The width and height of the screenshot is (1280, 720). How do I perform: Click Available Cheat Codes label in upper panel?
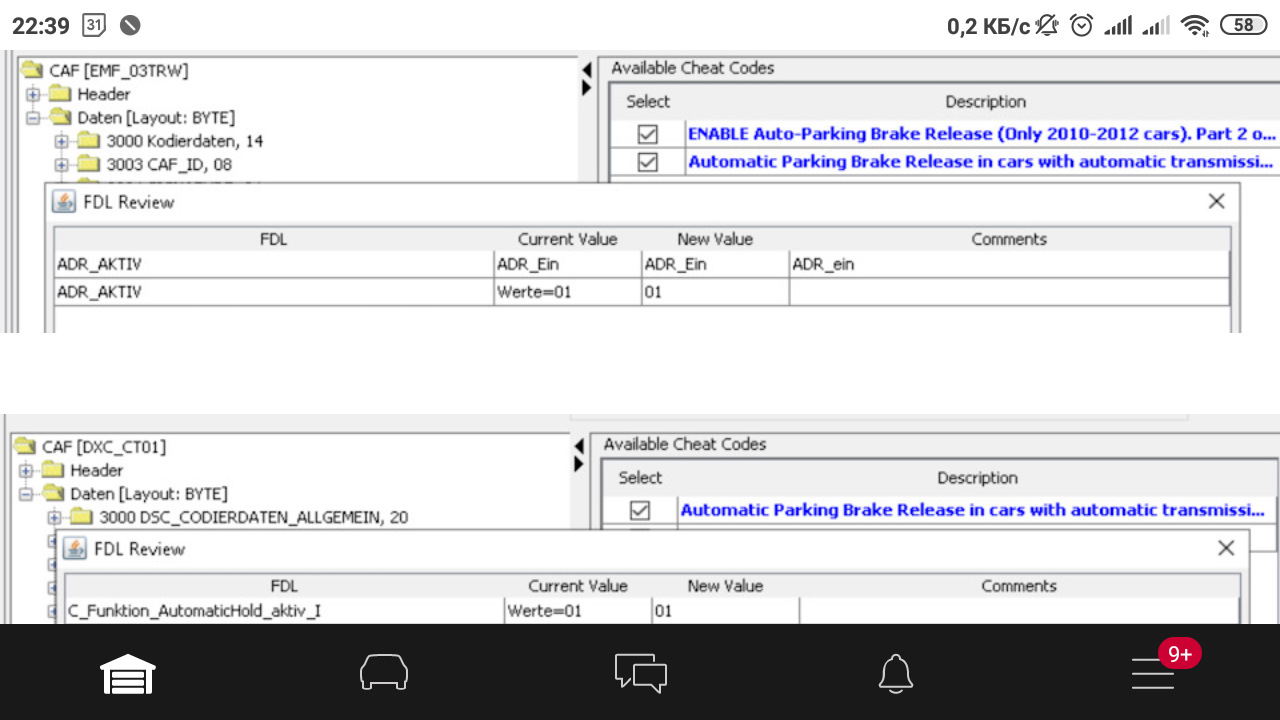(693, 68)
